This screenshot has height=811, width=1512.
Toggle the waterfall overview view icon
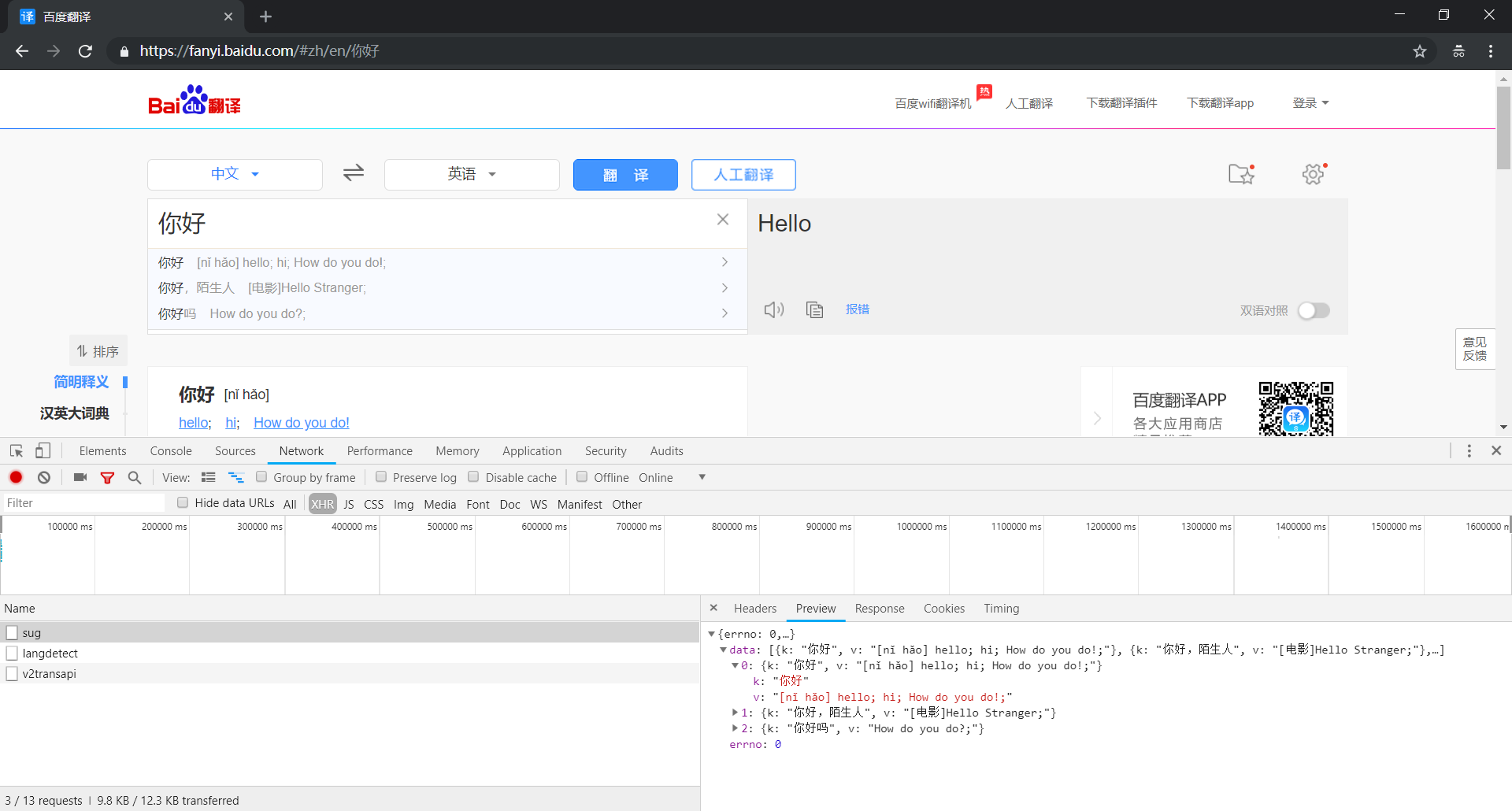coord(235,477)
